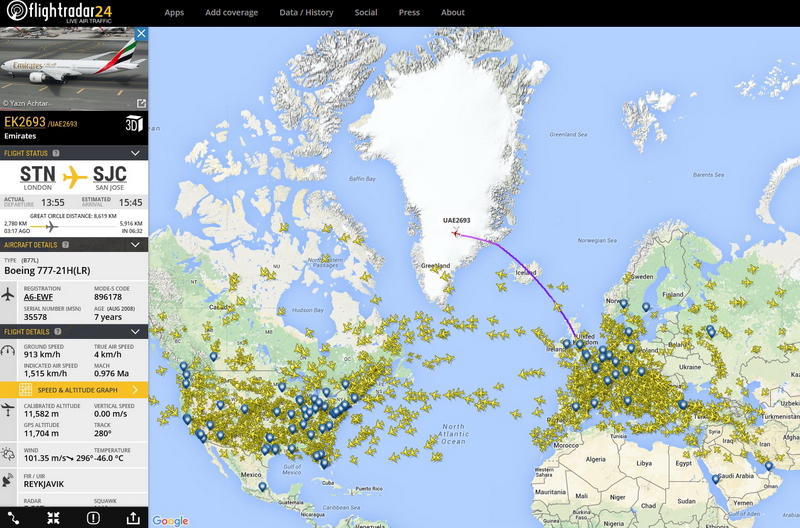Click the altitude airplane icon
This screenshot has width=800, height=528.
(8, 409)
